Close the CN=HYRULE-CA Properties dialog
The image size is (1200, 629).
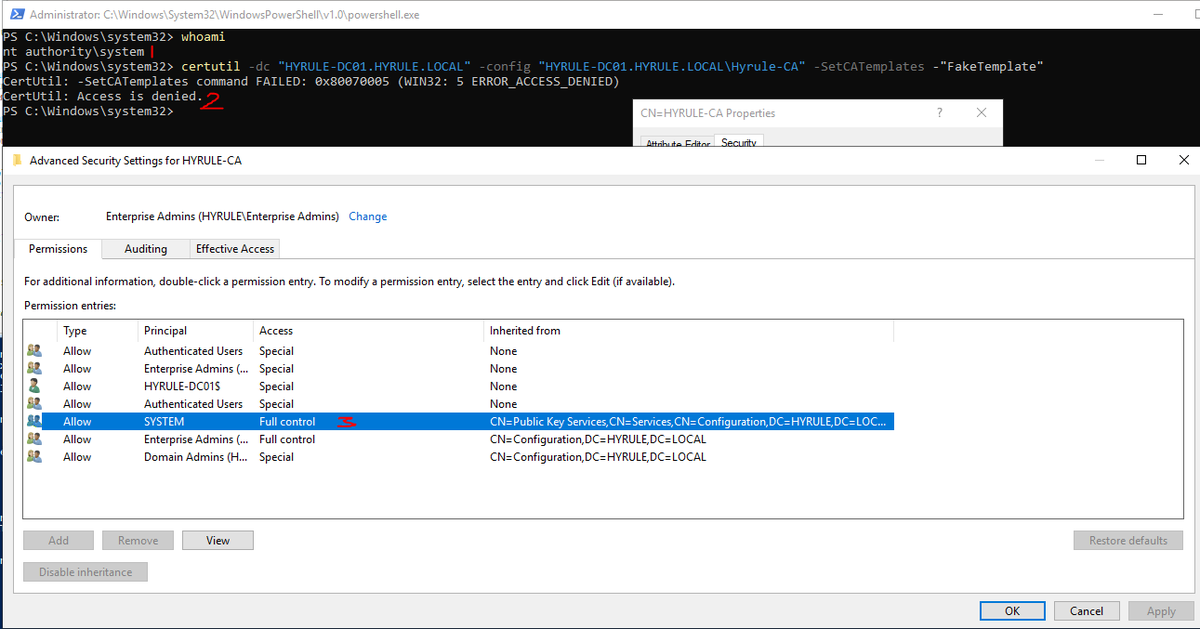[981, 113]
